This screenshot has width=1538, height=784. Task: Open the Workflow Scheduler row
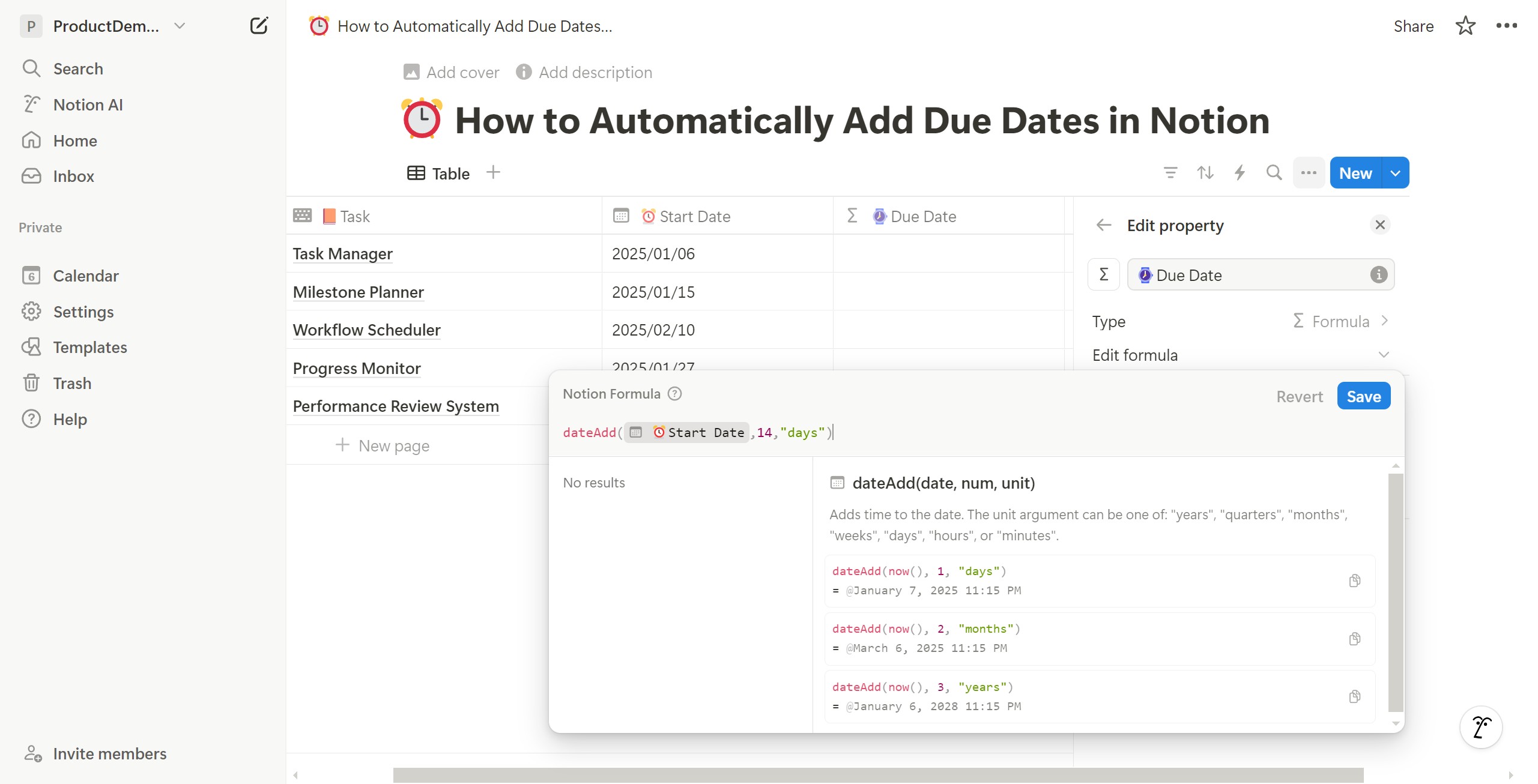coord(366,330)
